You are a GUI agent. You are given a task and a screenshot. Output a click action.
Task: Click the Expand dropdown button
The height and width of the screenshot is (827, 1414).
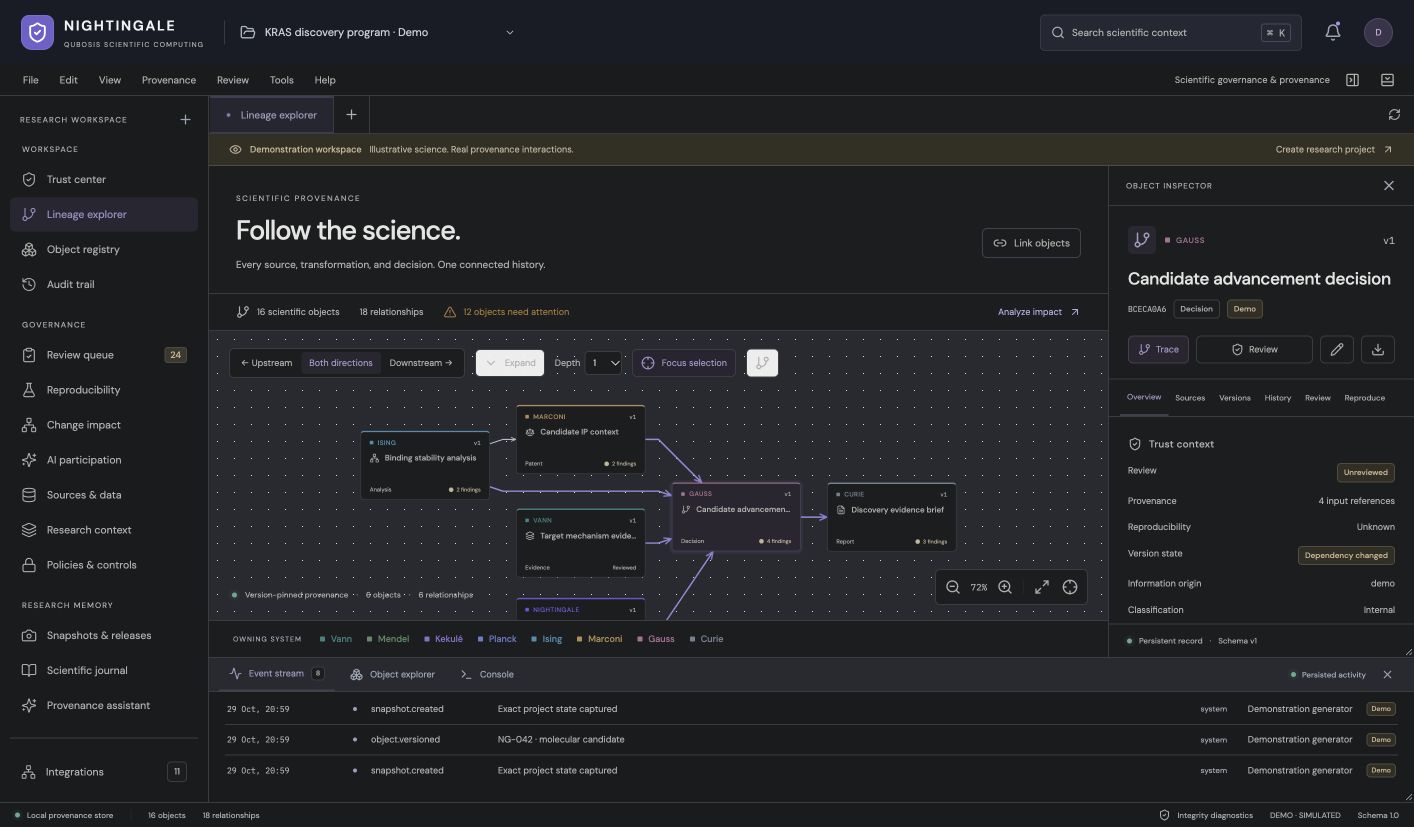click(x=510, y=363)
